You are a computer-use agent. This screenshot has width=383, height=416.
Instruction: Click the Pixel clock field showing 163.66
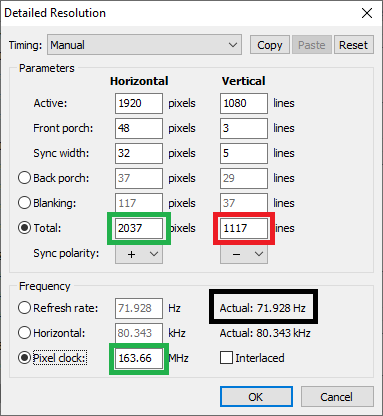[x=139, y=358]
